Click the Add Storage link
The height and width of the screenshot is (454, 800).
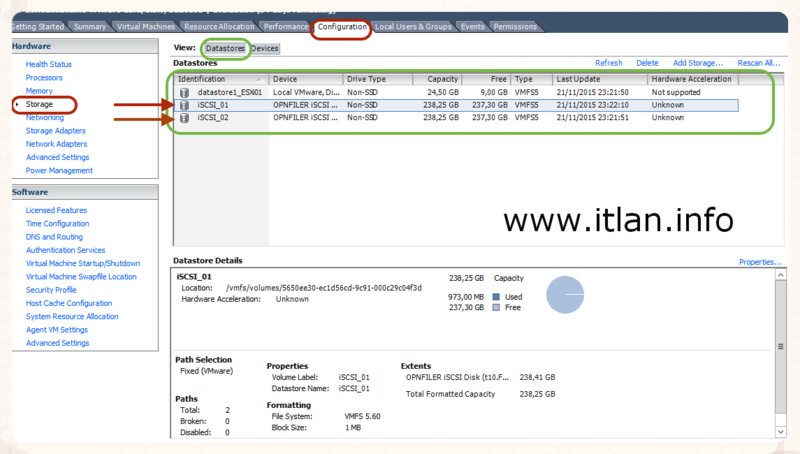click(x=697, y=63)
